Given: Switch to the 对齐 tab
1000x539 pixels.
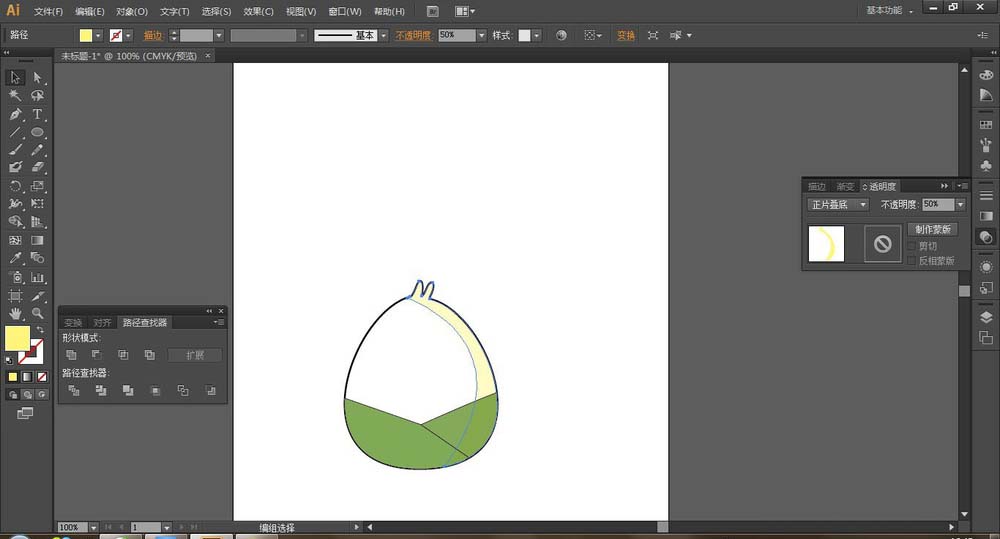Looking at the screenshot, I should click(x=102, y=323).
